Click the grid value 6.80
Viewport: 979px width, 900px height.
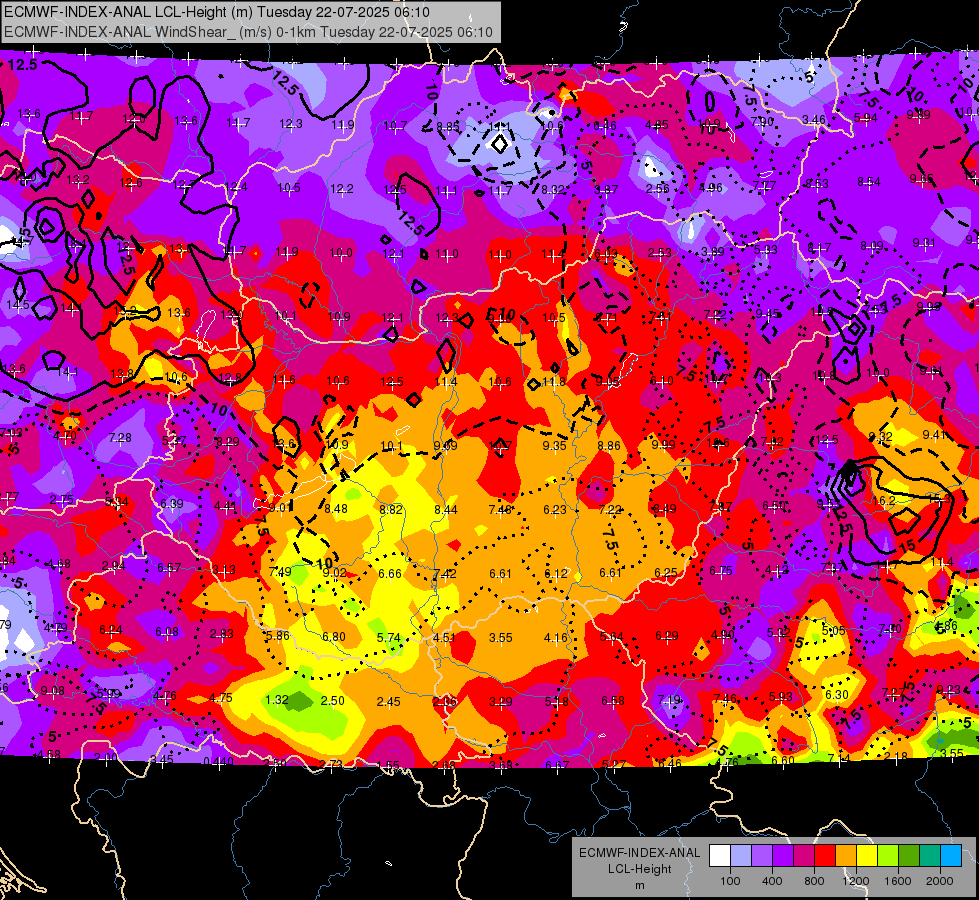click(333, 636)
